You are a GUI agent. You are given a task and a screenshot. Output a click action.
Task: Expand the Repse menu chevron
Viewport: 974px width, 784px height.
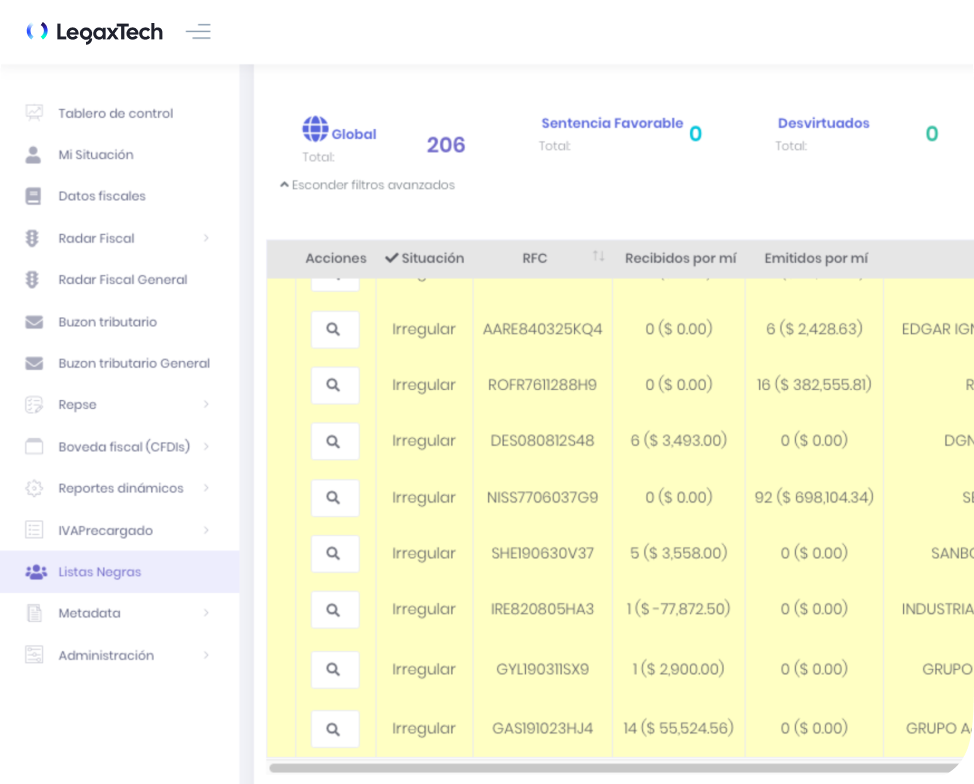pyautogui.click(x=206, y=405)
